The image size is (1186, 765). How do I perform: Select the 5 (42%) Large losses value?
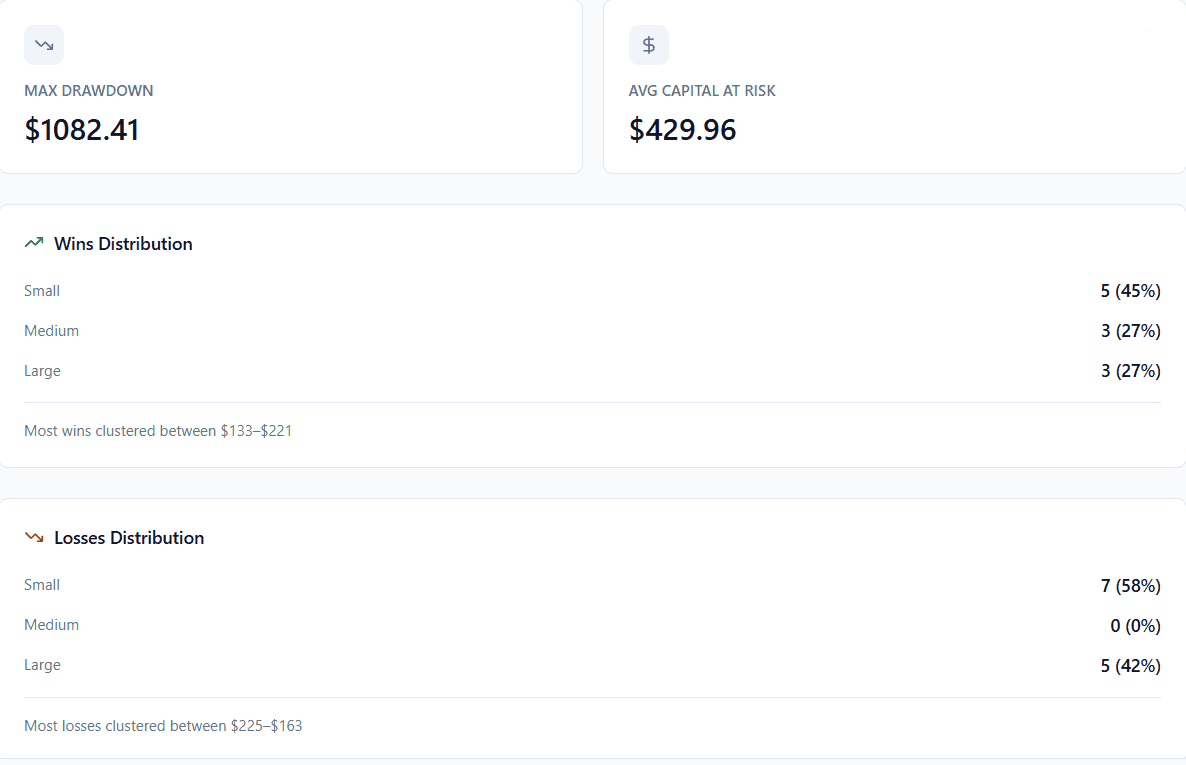[1131, 665]
